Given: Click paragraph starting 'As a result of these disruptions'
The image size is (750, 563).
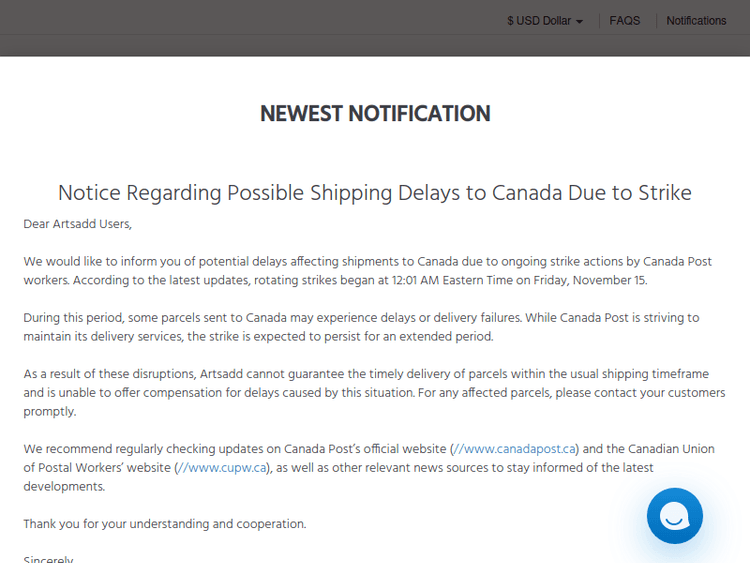Looking at the screenshot, I should (374, 393).
